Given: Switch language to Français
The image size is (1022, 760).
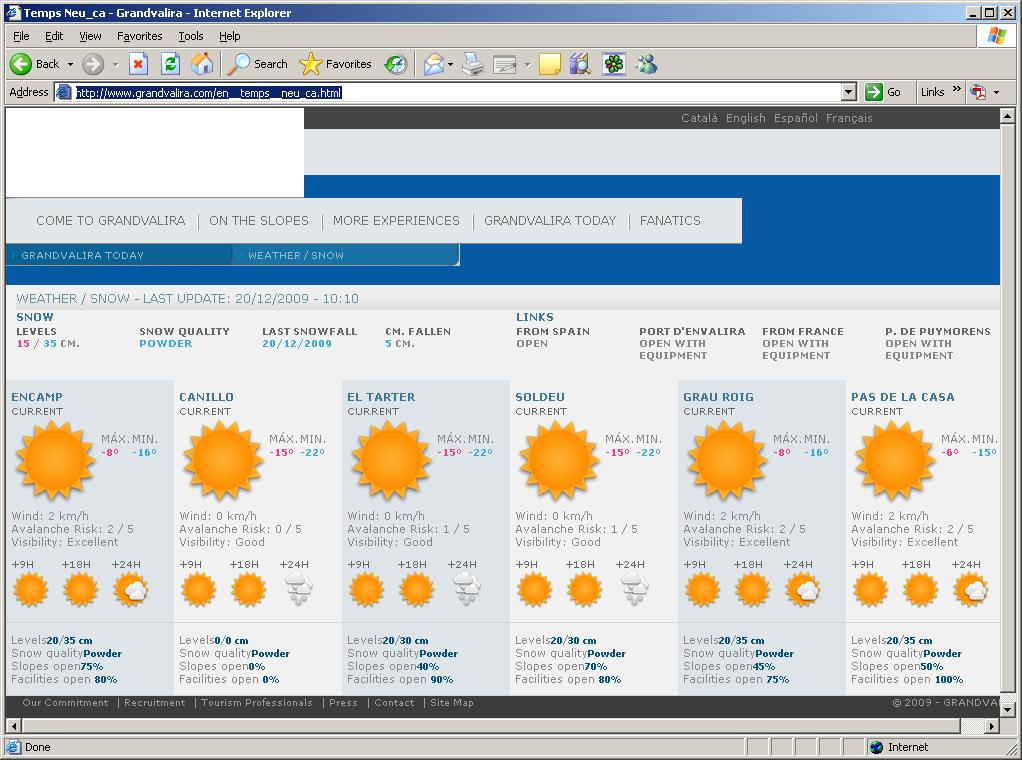Looking at the screenshot, I should [x=849, y=118].
